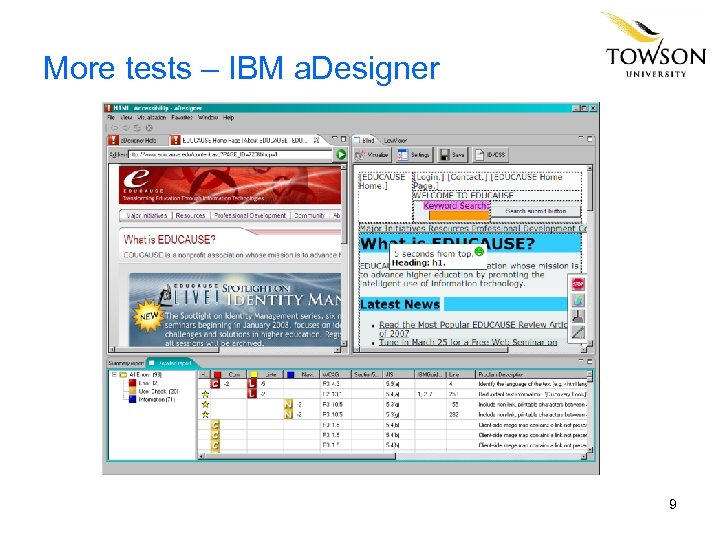The height and width of the screenshot is (540, 720).
Task: Click the Spotlight on Identity Management banner
Action: [235, 310]
